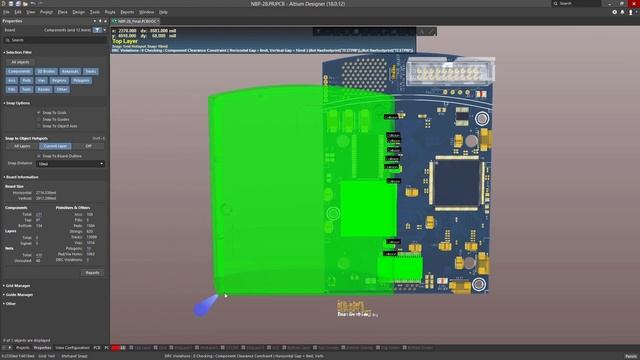The image size is (640, 360).
Task: Close the Properties panel with its X icon
Action: point(105,21)
